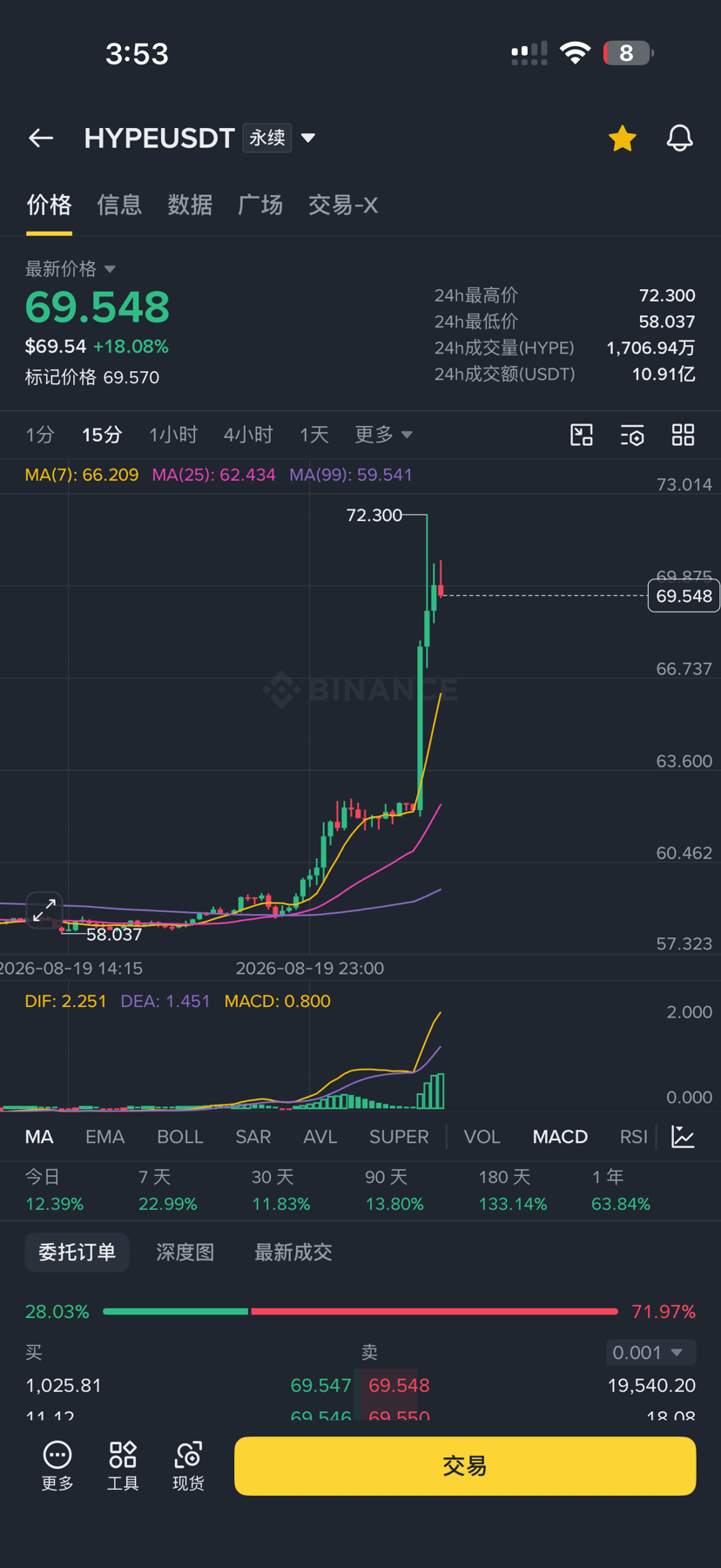Tap the 永续 perpetual contract badge

click(x=267, y=138)
